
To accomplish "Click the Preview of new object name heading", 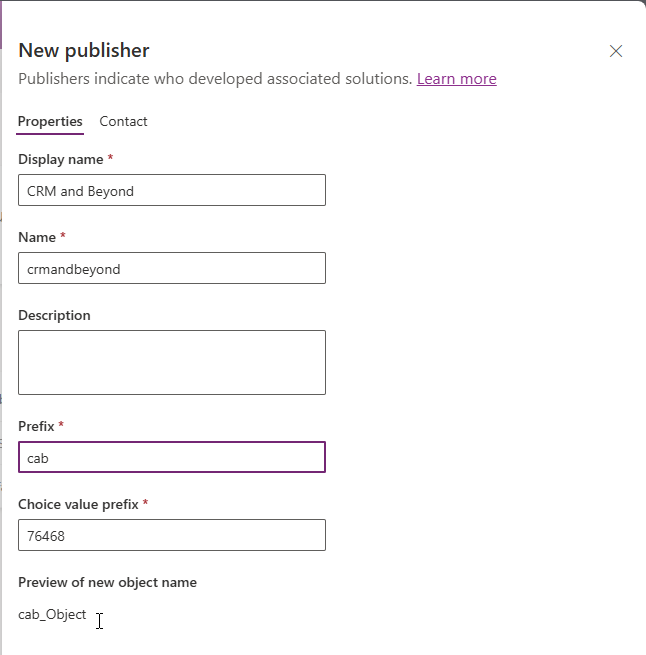I will [107, 582].
